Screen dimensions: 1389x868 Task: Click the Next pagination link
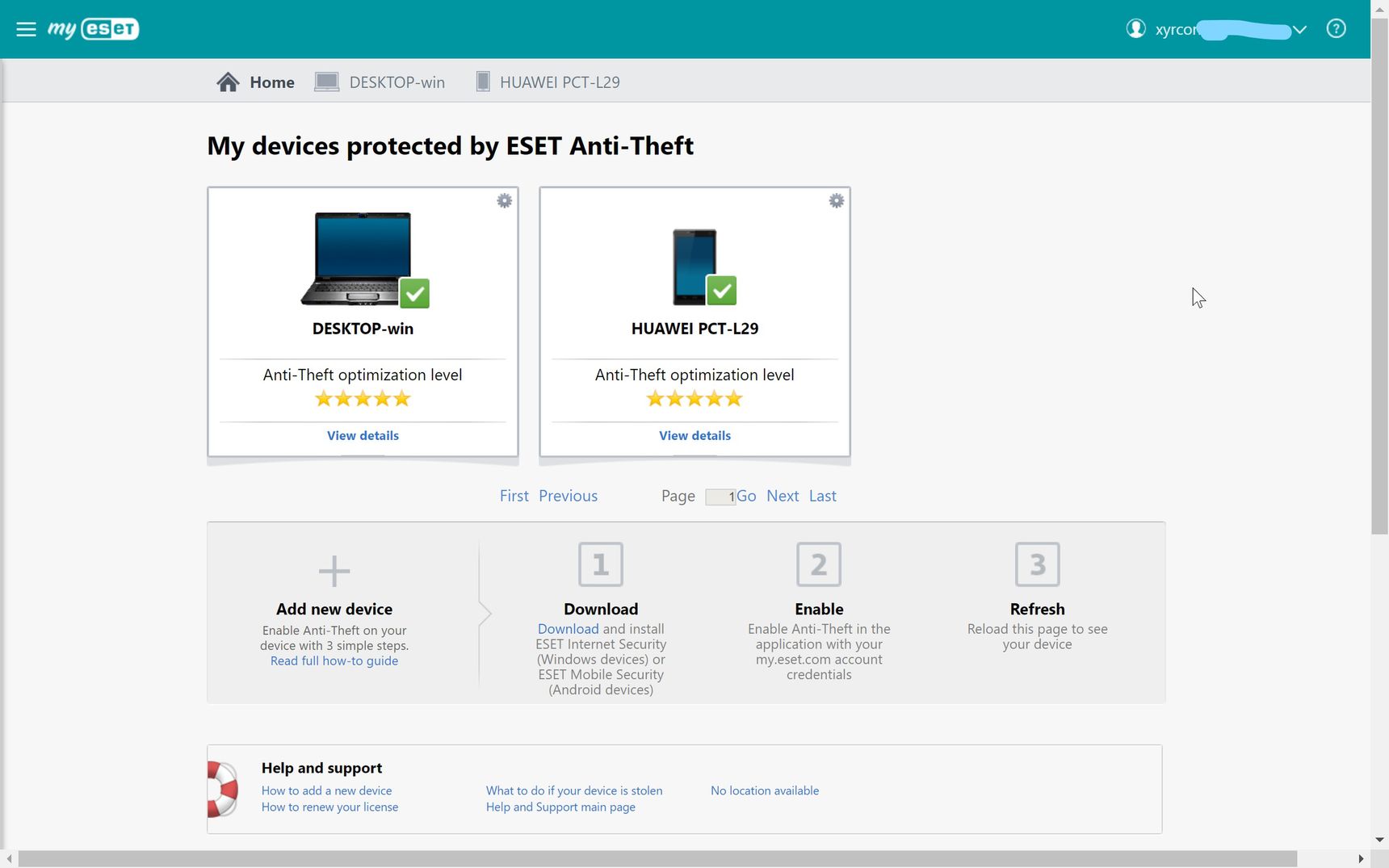point(783,496)
